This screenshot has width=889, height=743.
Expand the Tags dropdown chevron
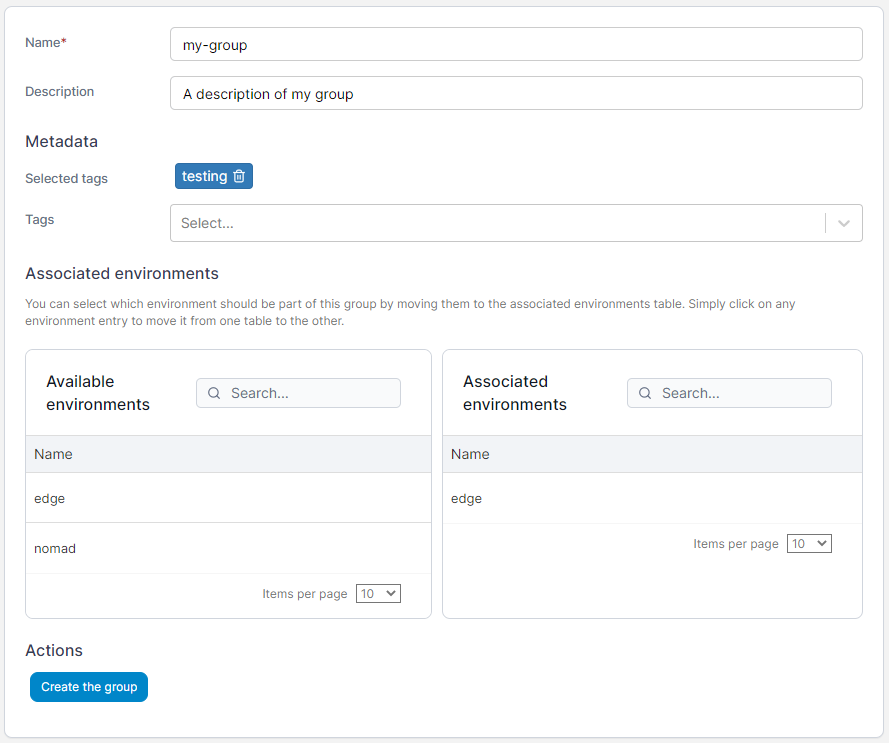click(844, 223)
